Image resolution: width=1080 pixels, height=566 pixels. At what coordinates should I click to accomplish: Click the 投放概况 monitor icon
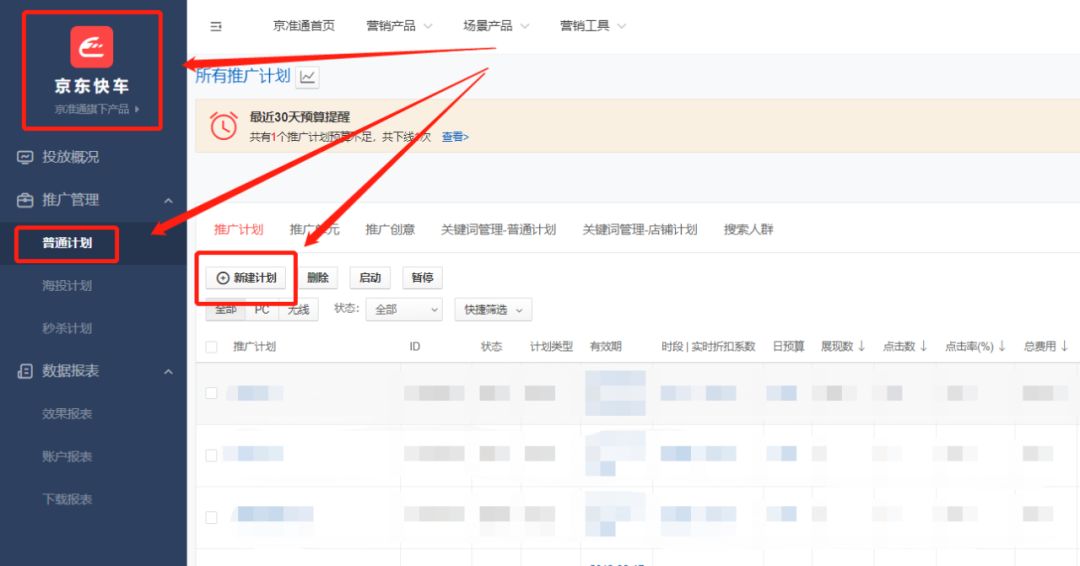(x=25, y=157)
